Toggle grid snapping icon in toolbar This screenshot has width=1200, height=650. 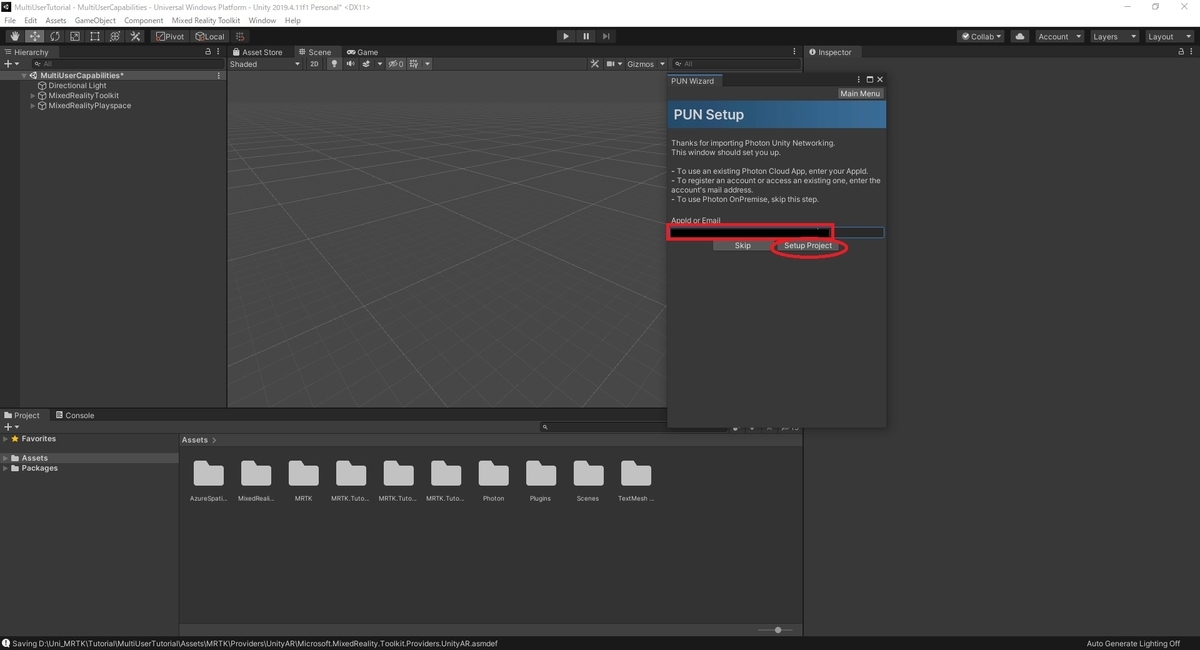pyautogui.click(x=240, y=37)
